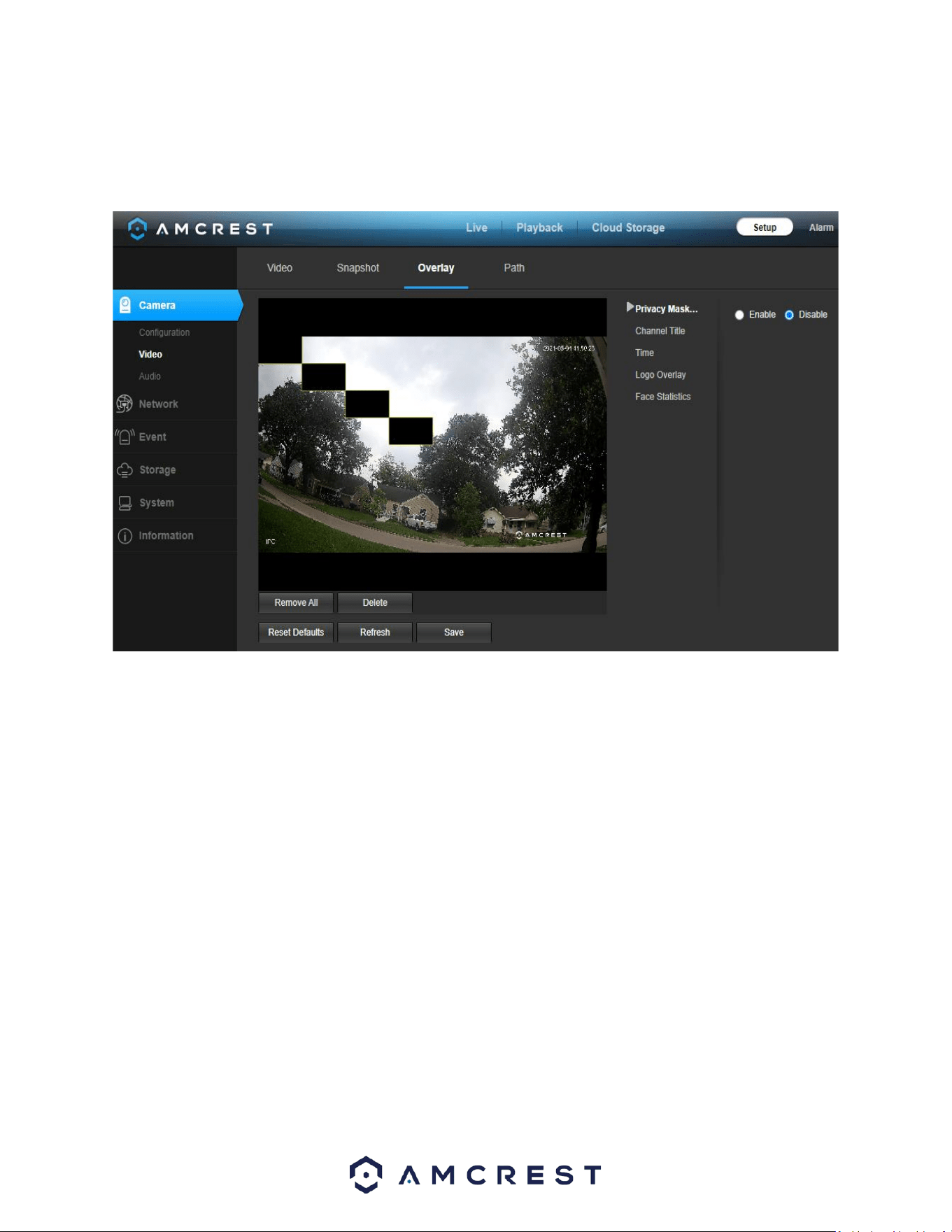Click the Remove All button
952x1232 pixels.
click(x=296, y=602)
